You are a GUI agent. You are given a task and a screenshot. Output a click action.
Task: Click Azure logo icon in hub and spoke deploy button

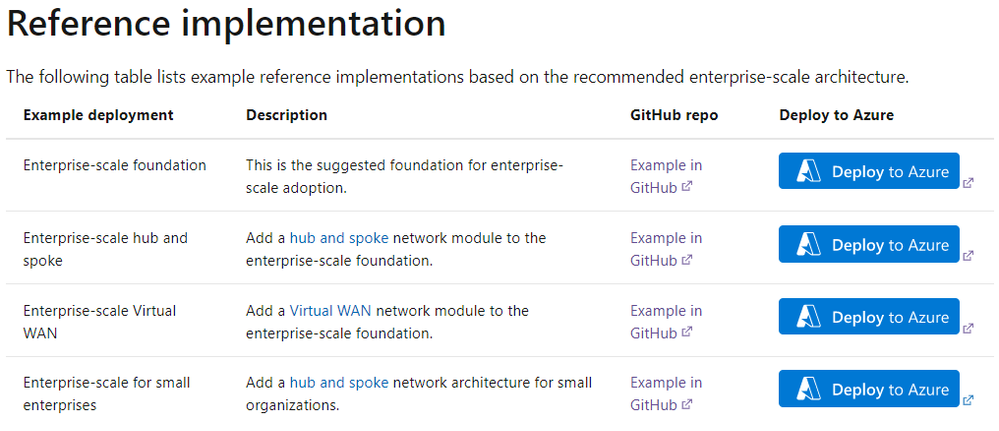808,245
